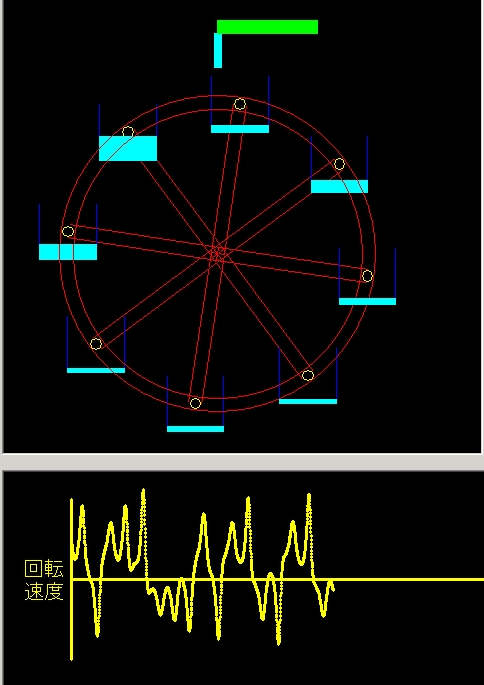Click yellow pivot circle of far-right bucket
Image resolution: width=484 pixels, height=685 pixels.
(367, 276)
